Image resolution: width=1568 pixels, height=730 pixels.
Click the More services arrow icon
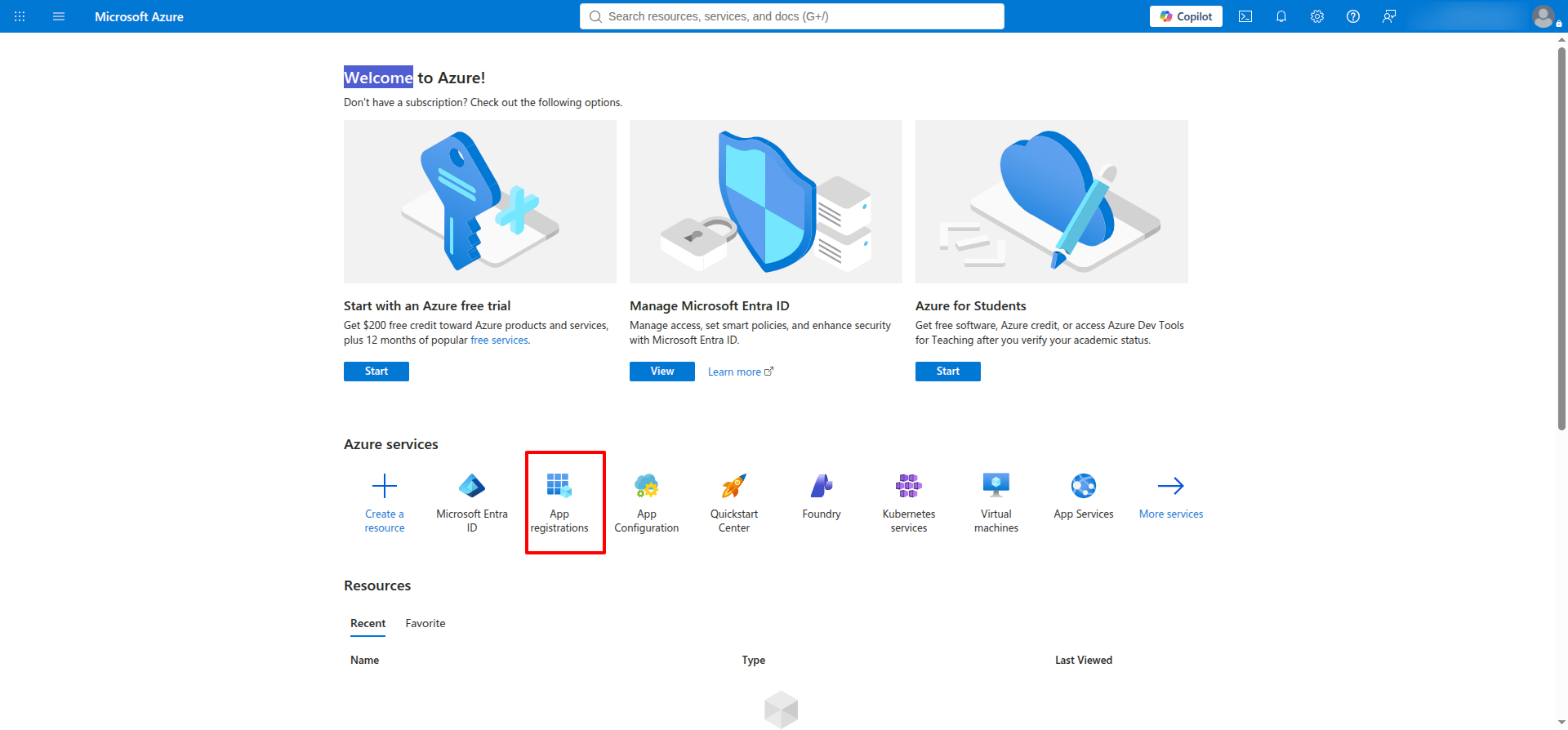1171,486
